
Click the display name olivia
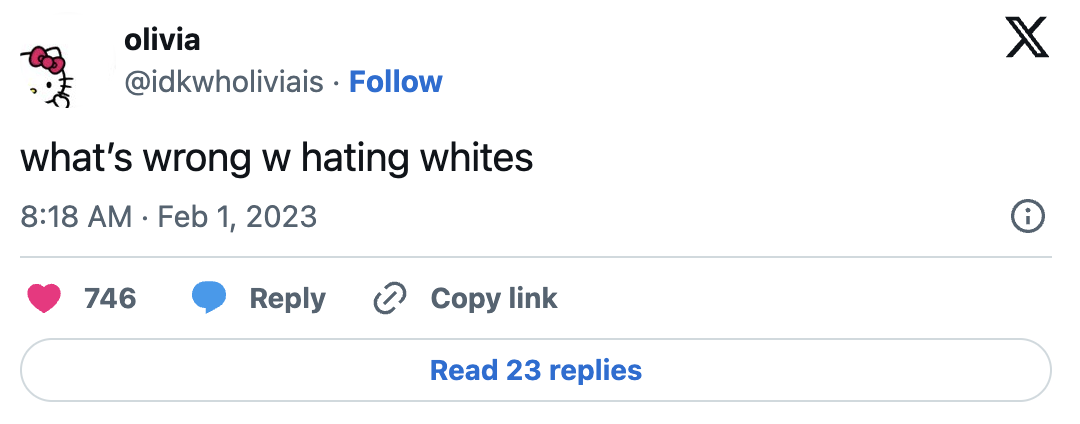tap(162, 40)
